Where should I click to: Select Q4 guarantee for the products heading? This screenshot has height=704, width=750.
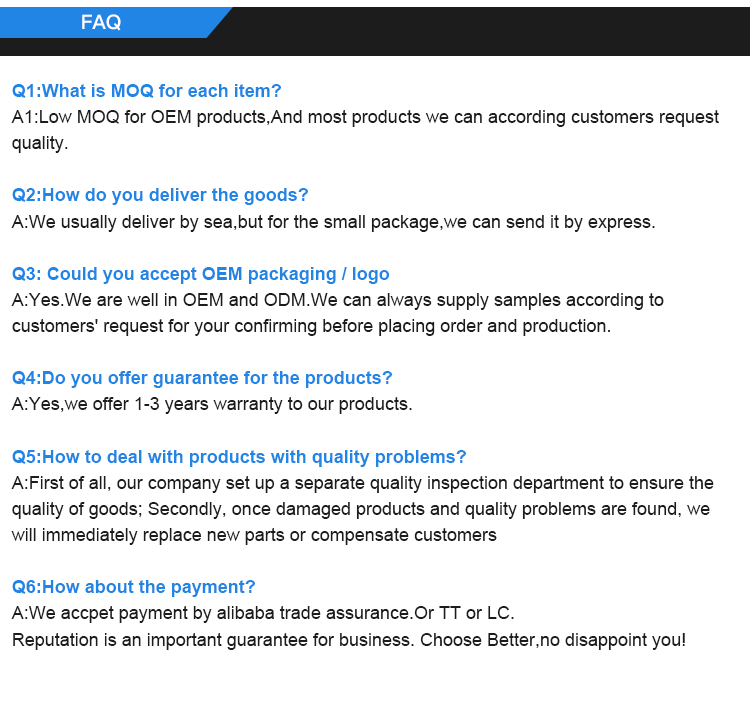point(202,378)
